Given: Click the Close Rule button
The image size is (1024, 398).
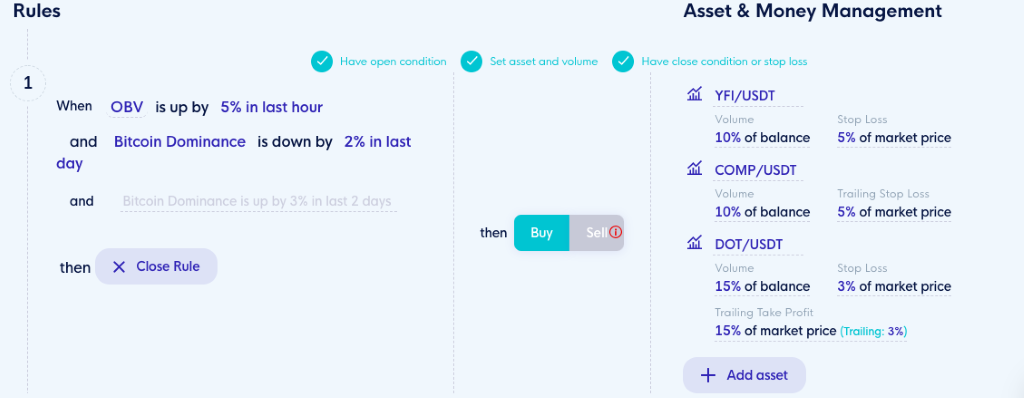Looking at the screenshot, I should point(156,267).
